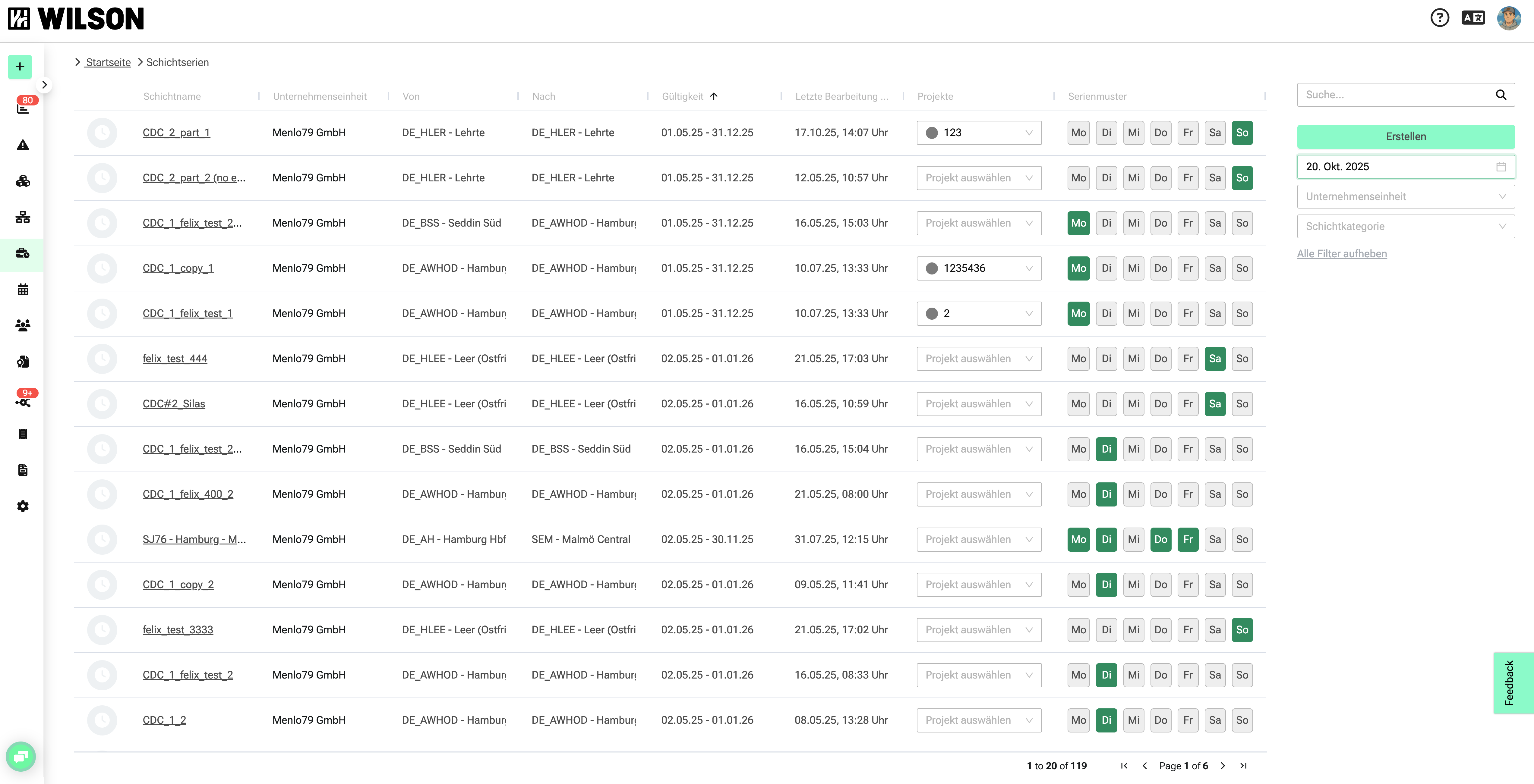The height and width of the screenshot is (784, 1534).
Task: Toggle Sa day for felix_test_444
Action: [1215, 358]
